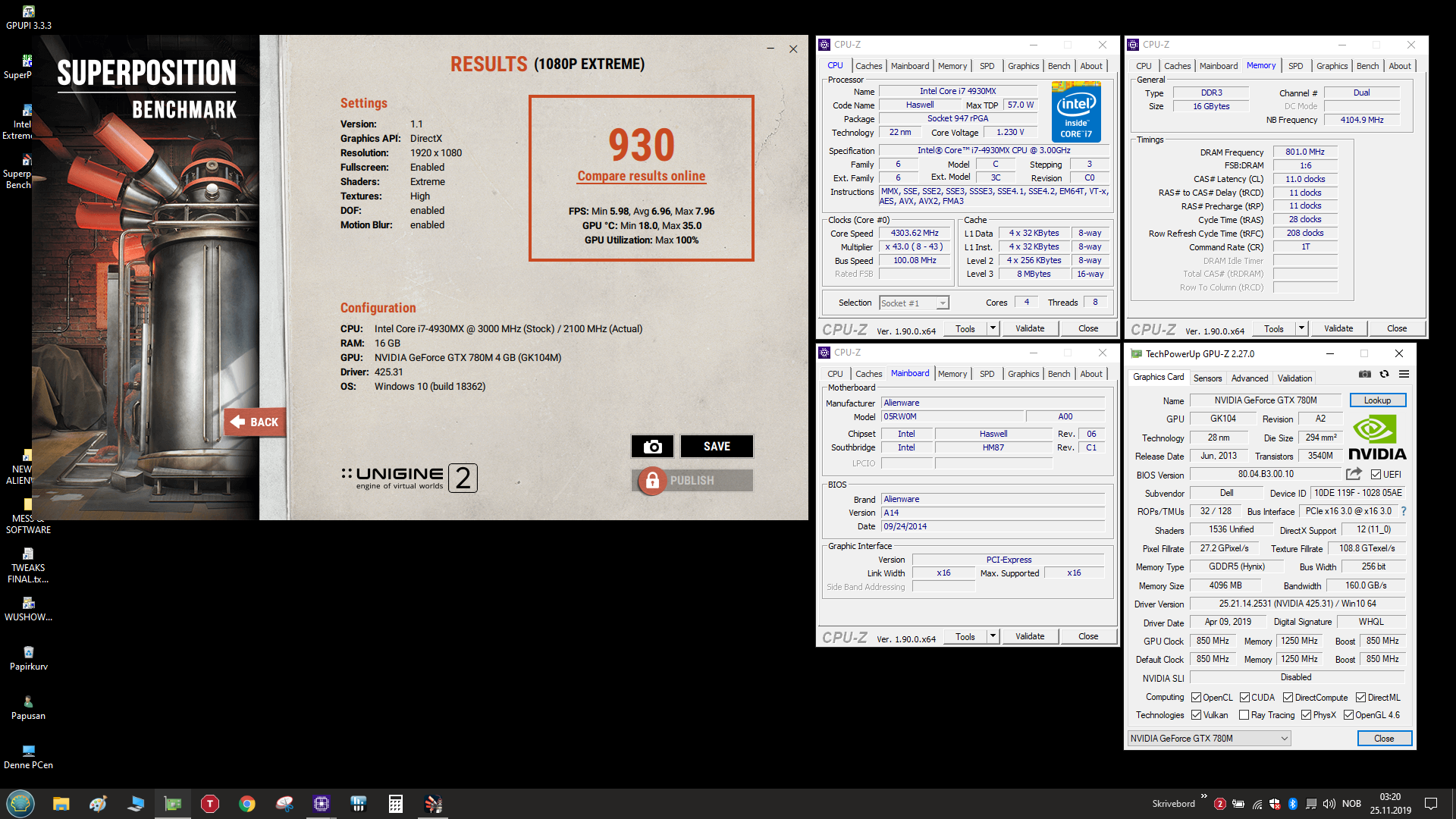Viewport: 1456px width, 819px height.
Task: Open Advanced tab in GPU-Z
Action: click(x=1249, y=378)
